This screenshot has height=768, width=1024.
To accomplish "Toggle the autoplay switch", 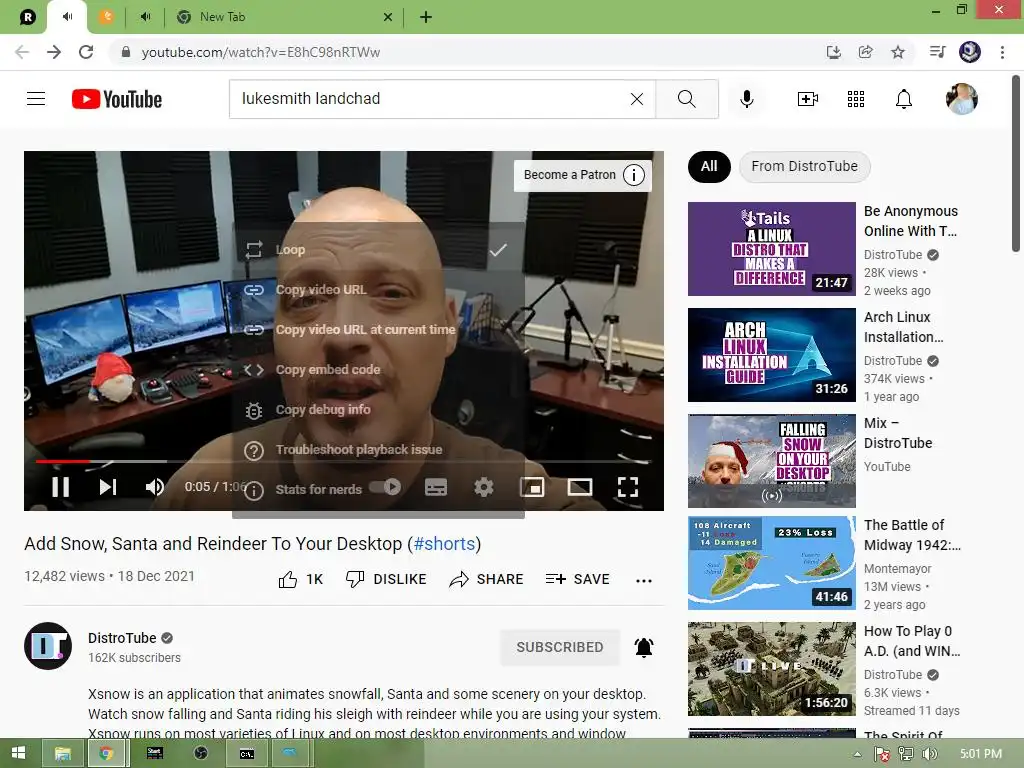I will (385, 487).
